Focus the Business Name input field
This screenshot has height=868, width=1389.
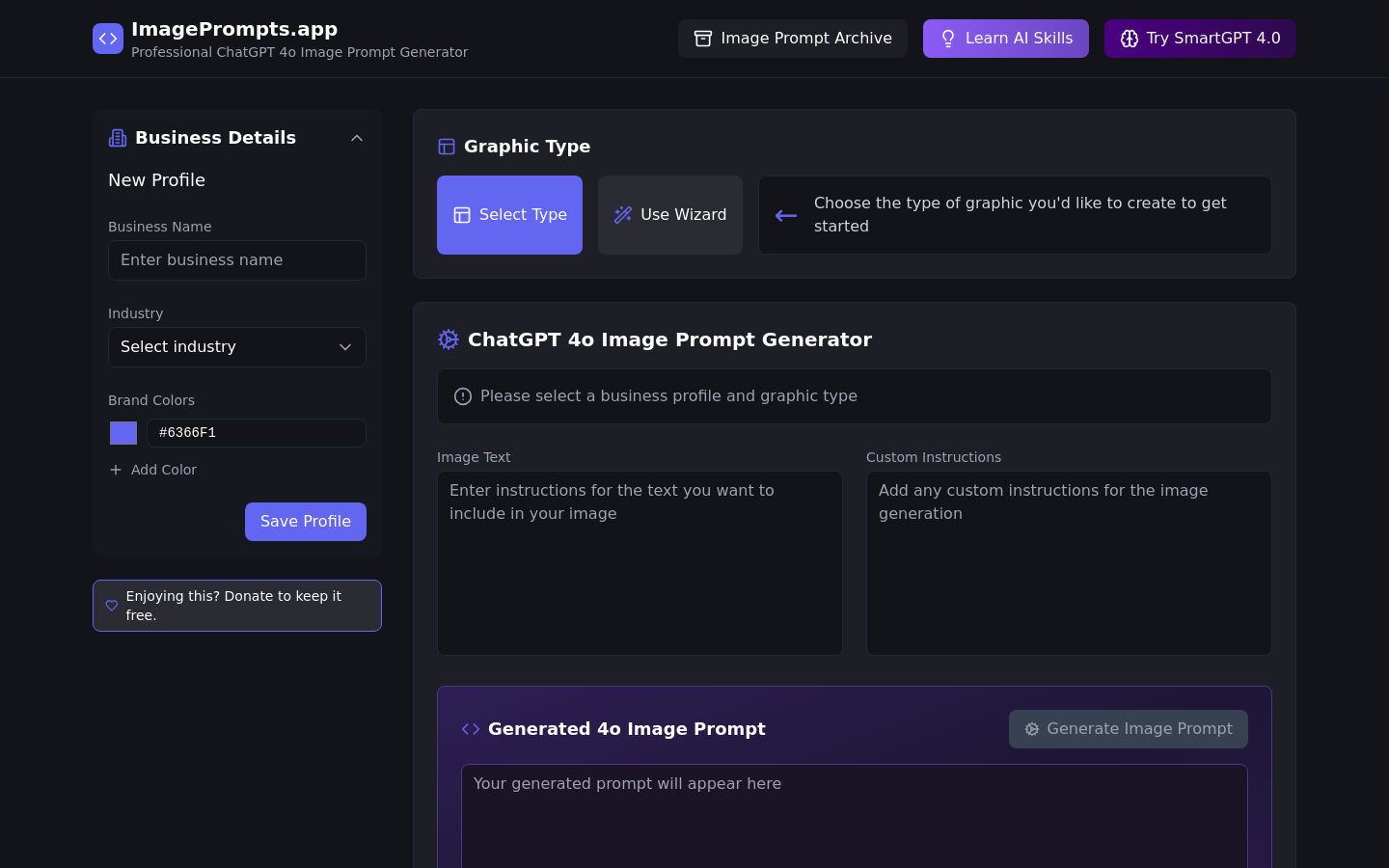pyautogui.click(x=237, y=260)
